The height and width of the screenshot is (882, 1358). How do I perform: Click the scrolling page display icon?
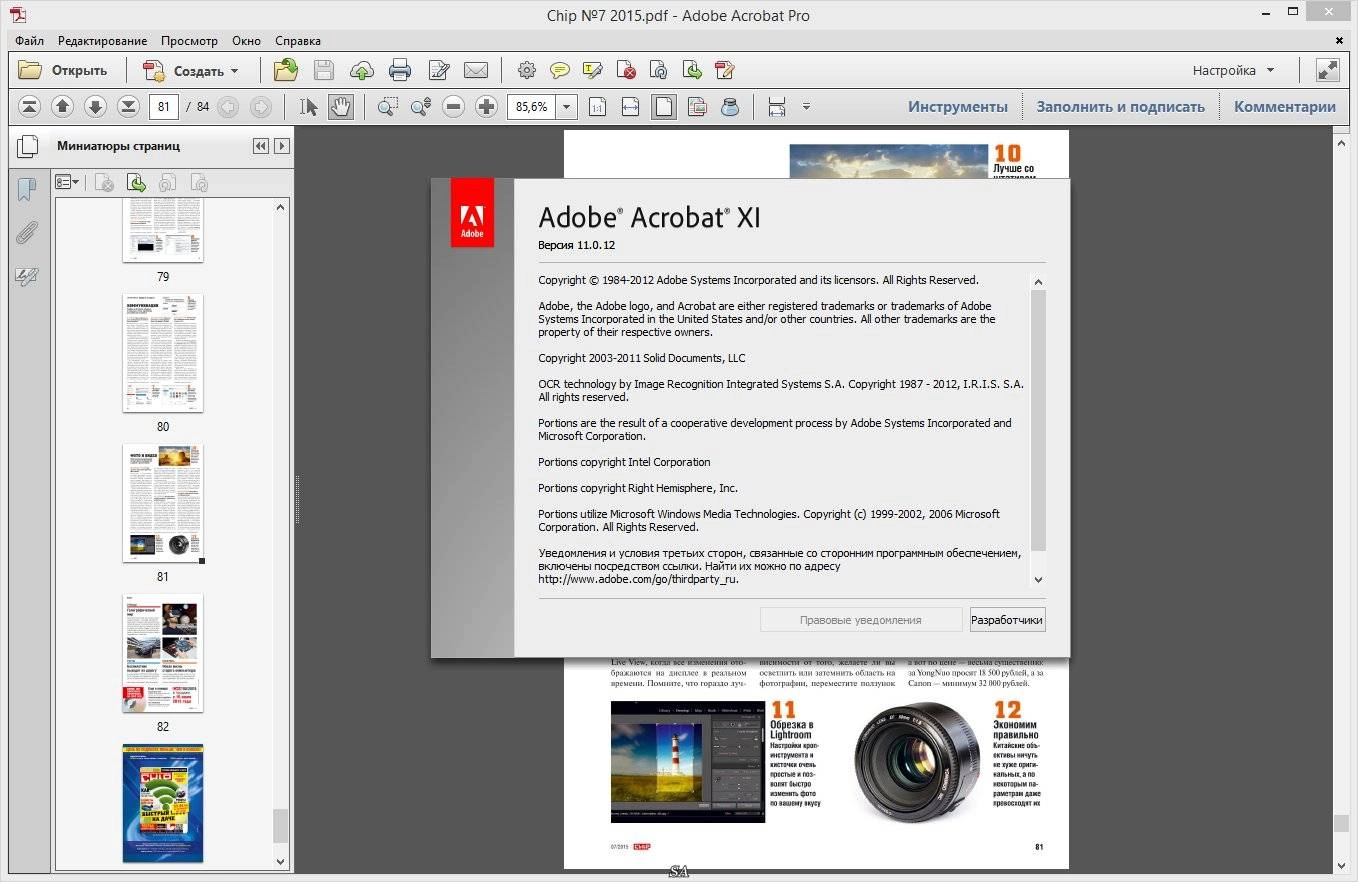777,107
